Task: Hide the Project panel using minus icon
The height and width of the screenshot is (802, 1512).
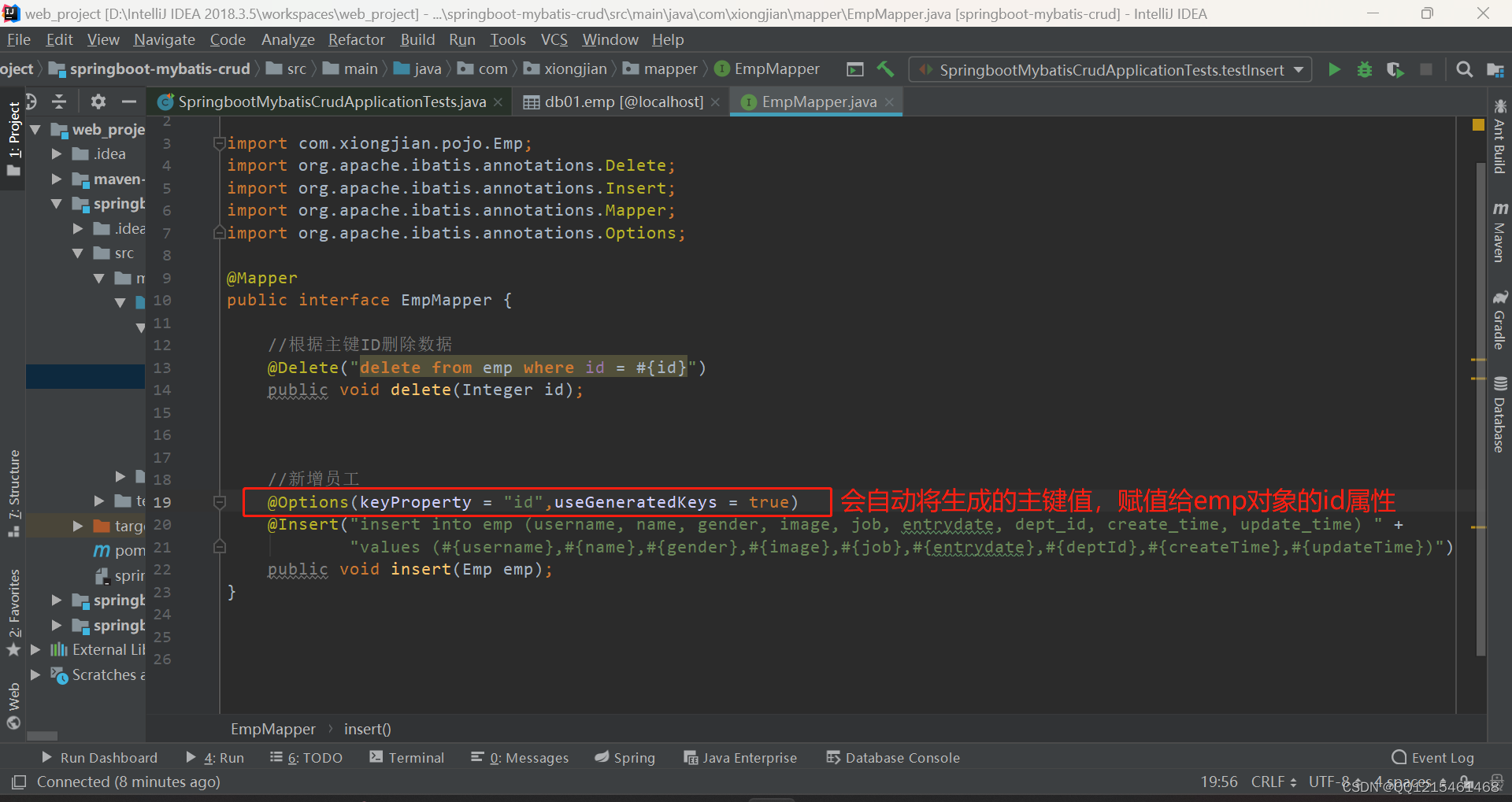Action: (x=129, y=102)
